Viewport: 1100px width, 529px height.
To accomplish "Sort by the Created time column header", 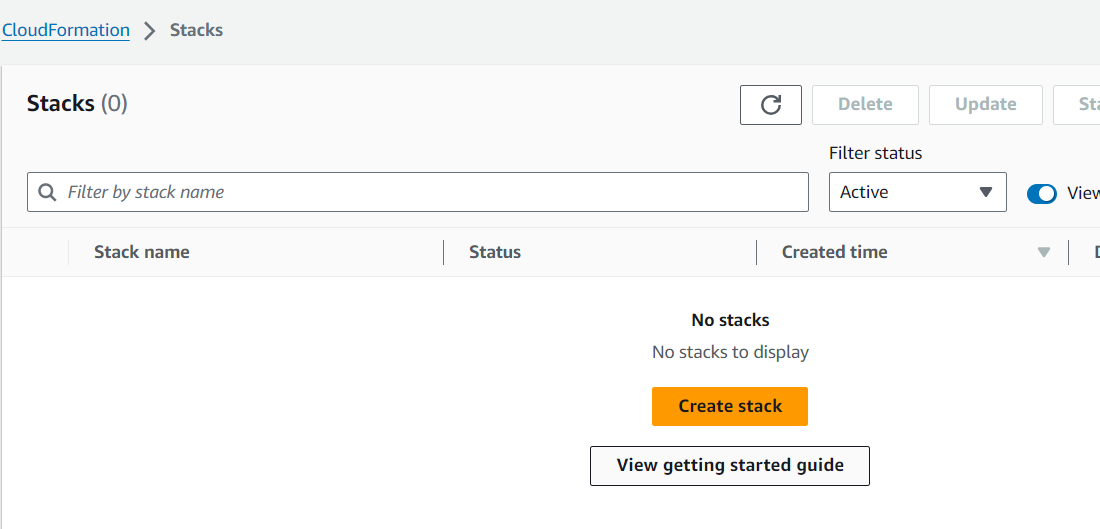I will tap(835, 252).
